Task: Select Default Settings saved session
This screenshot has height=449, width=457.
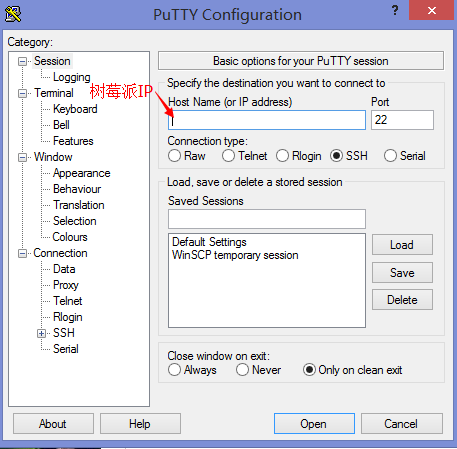Action: pyautogui.click(x=209, y=242)
